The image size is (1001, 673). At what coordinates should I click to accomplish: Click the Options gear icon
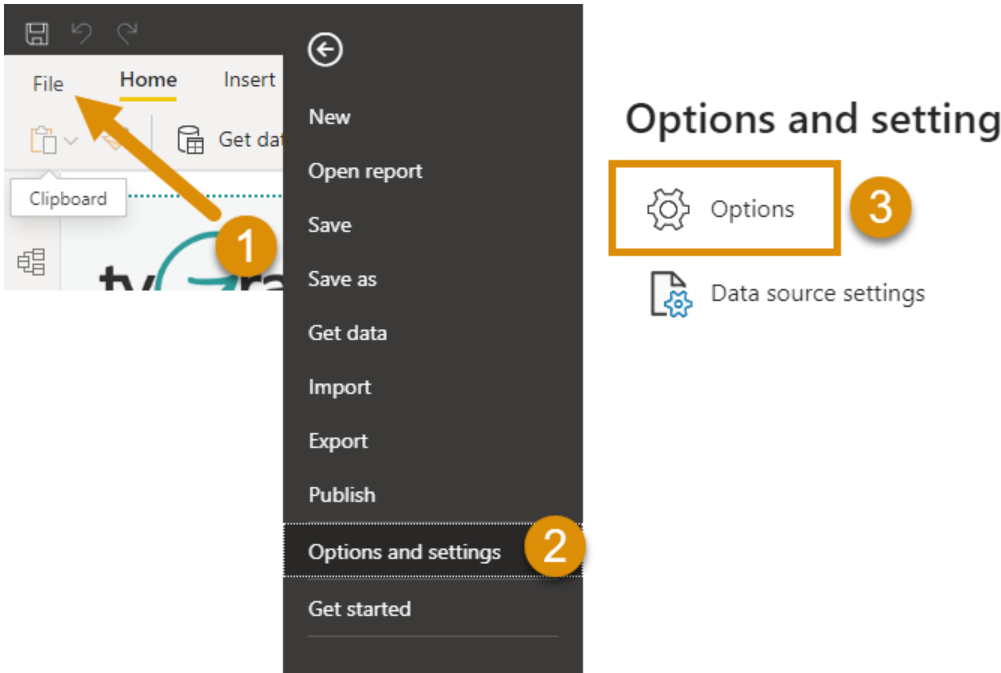click(668, 209)
